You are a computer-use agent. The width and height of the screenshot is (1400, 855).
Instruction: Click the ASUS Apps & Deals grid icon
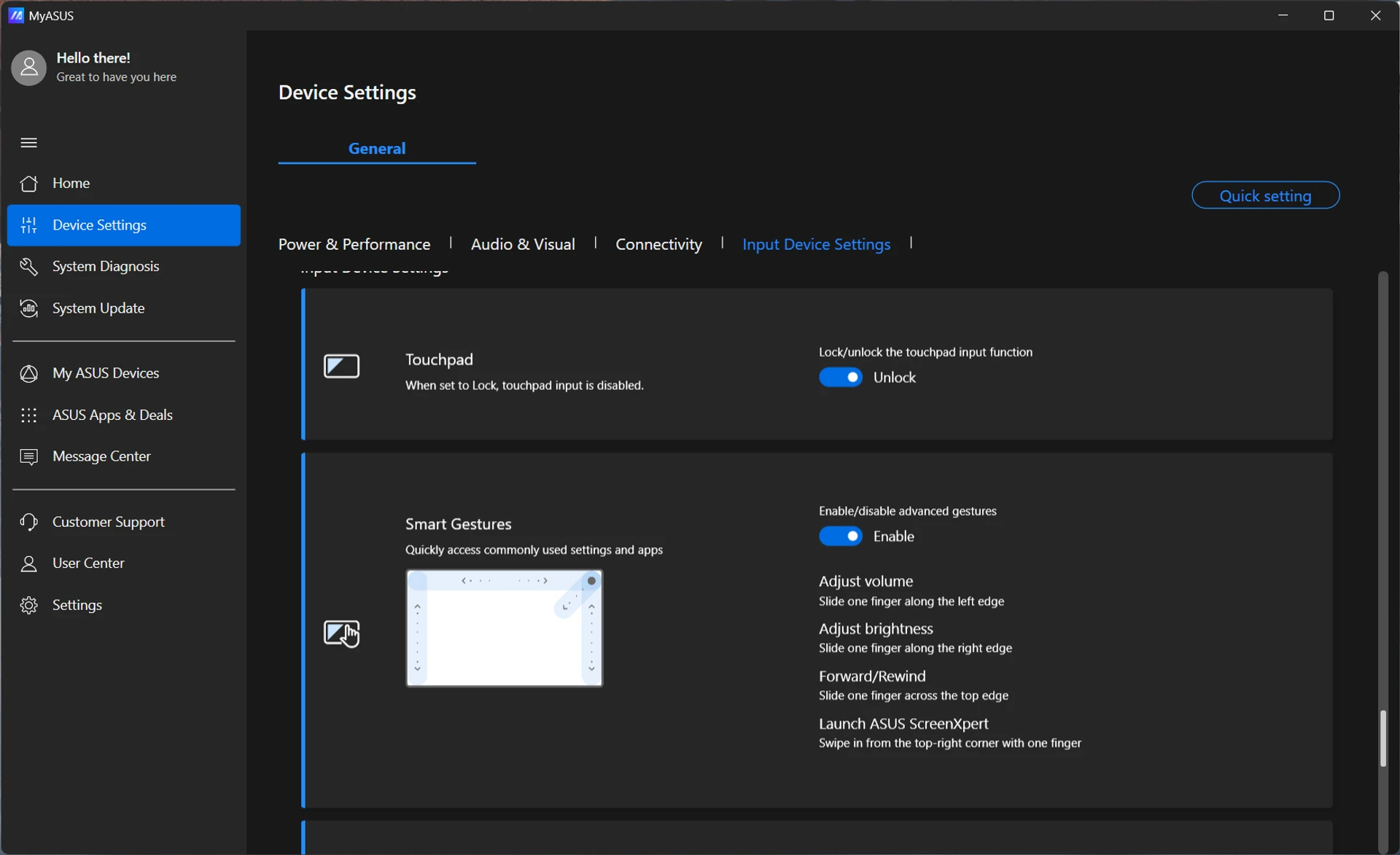click(28, 415)
